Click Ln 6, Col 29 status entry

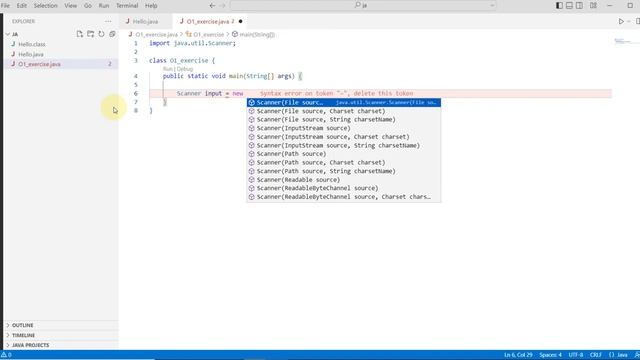518,355
